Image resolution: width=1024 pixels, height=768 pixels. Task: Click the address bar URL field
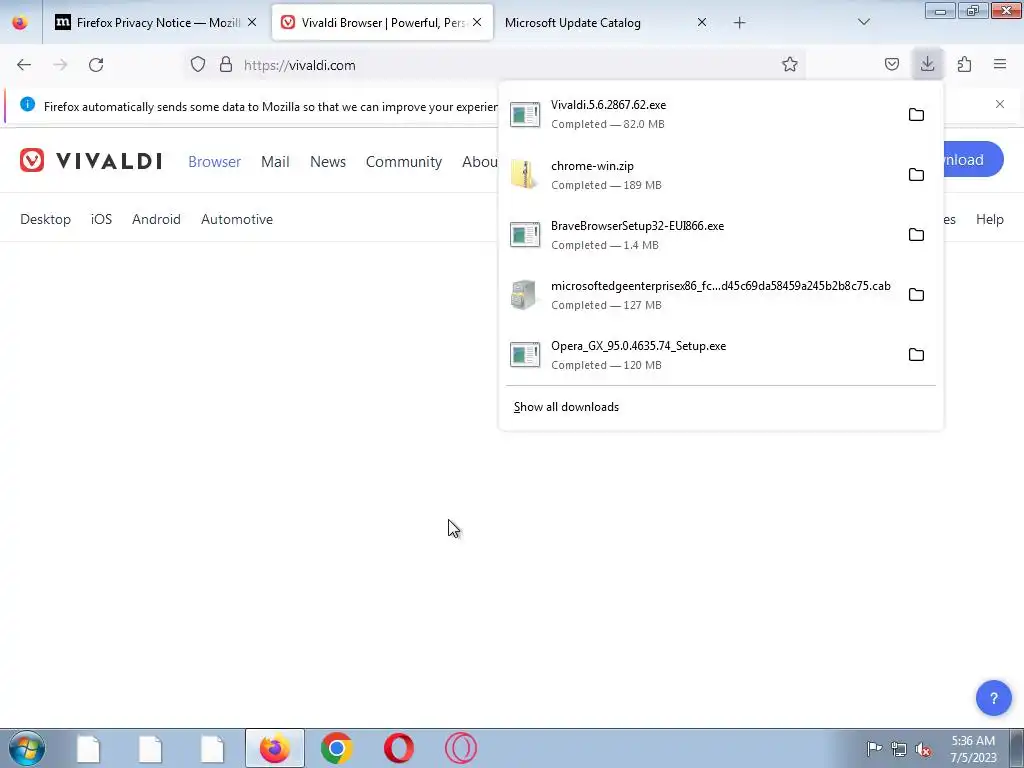point(496,65)
